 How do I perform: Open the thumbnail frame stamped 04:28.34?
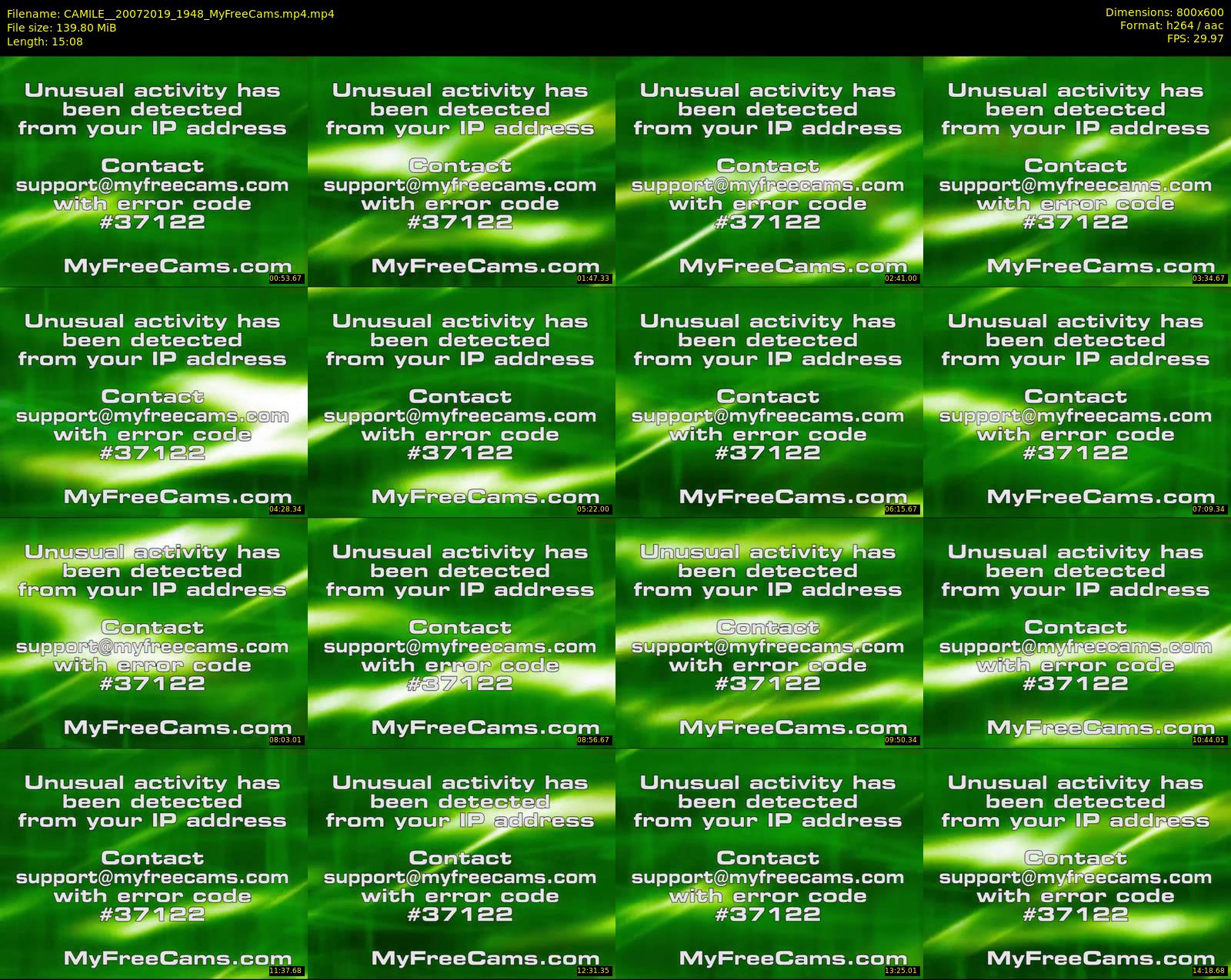154,402
